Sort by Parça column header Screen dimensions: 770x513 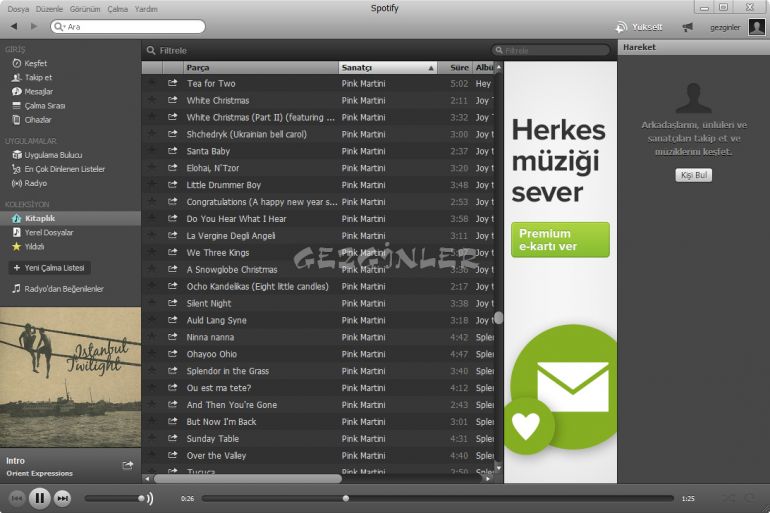pyautogui.click(x=261, y=68)
